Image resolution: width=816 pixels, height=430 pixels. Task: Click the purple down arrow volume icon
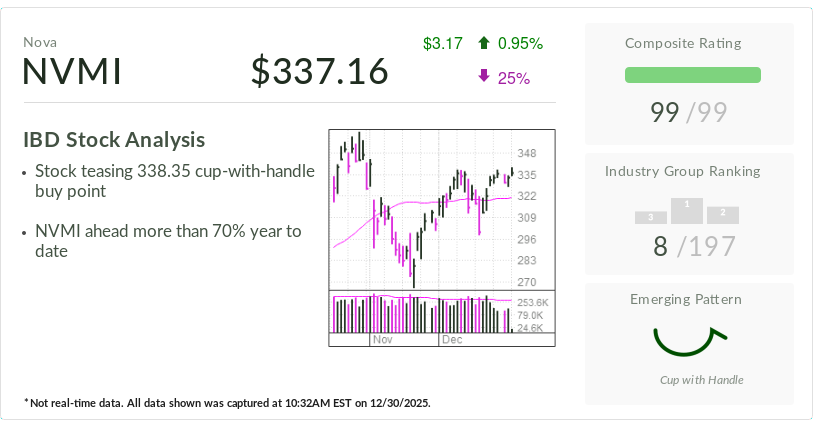484,77
